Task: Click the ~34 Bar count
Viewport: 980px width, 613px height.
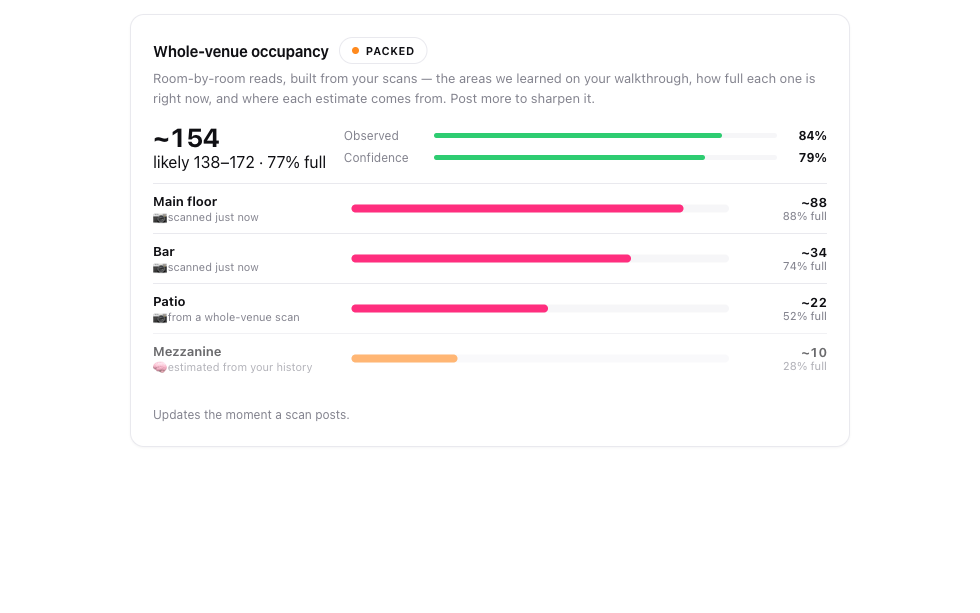Action: click(x=814, y=252)
